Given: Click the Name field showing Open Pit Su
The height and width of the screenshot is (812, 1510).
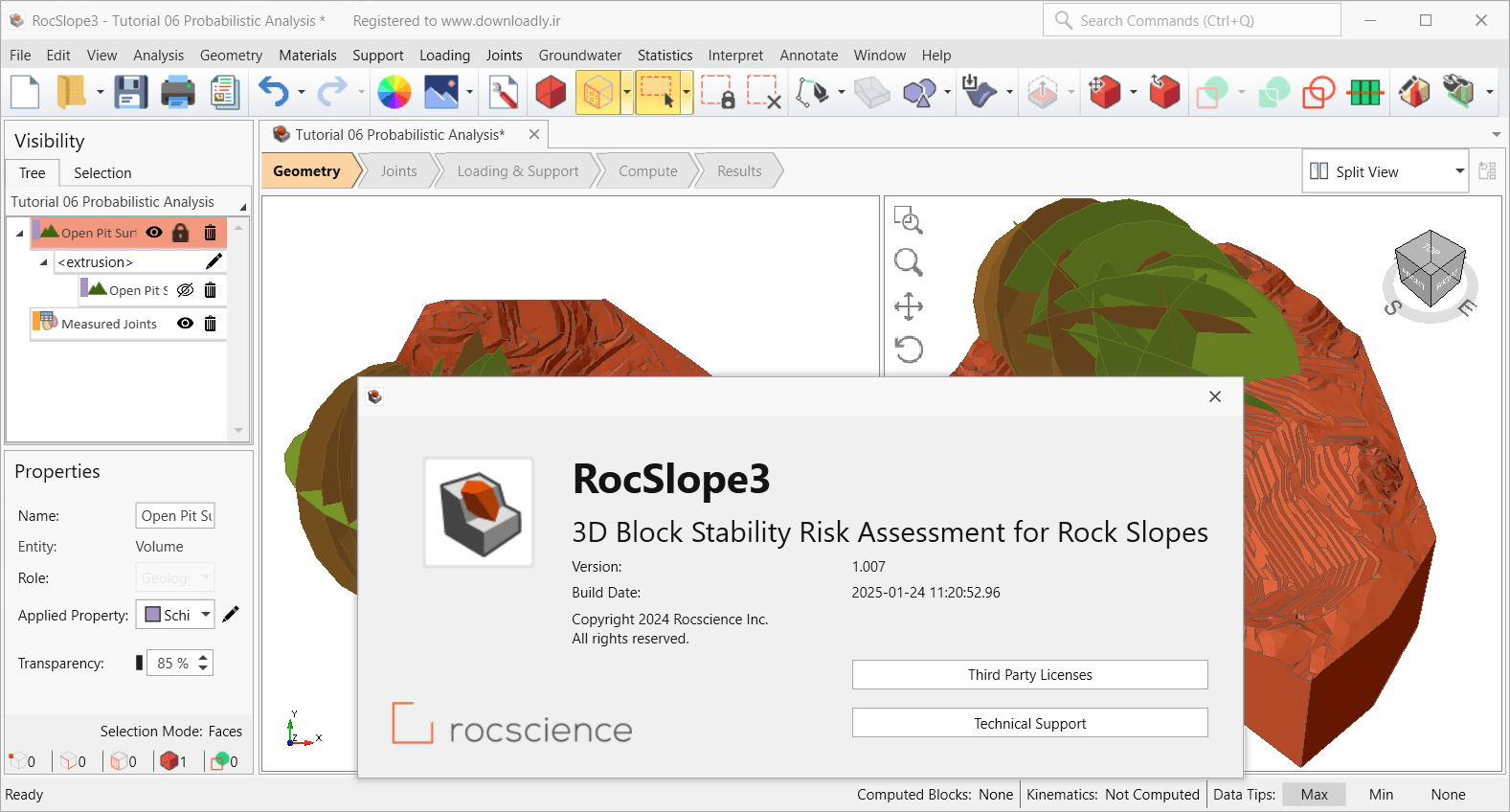Looking at the screenshot, I should 175,516.
